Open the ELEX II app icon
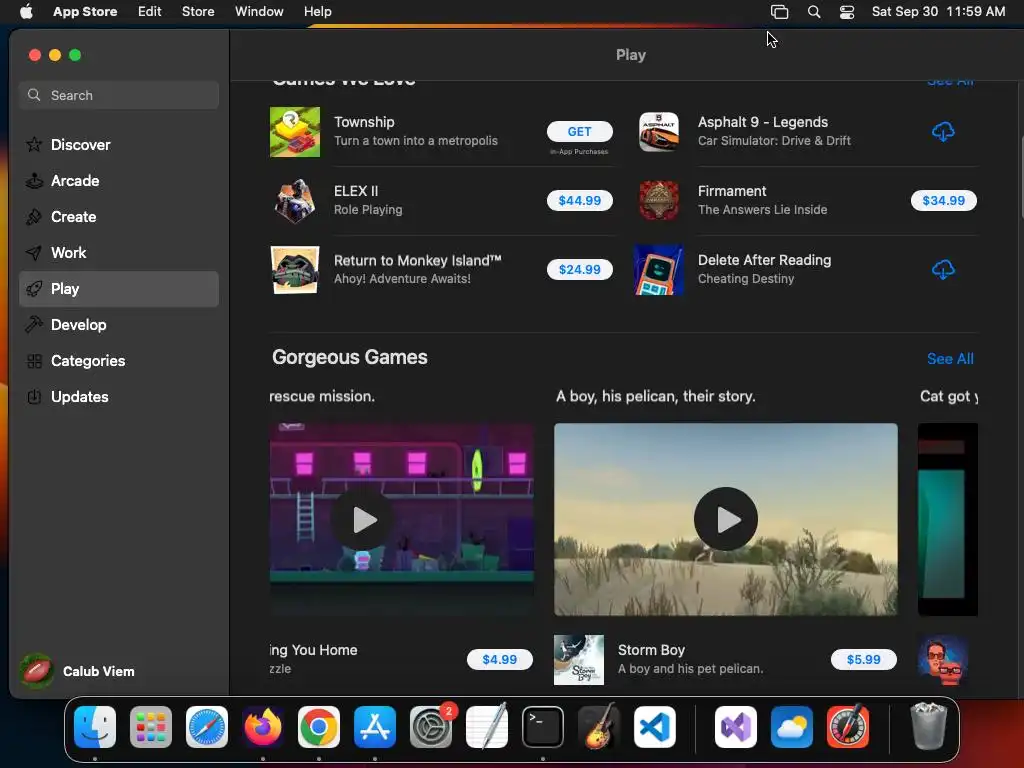This screenshot has height=768, width=1024. pos(295,200)
